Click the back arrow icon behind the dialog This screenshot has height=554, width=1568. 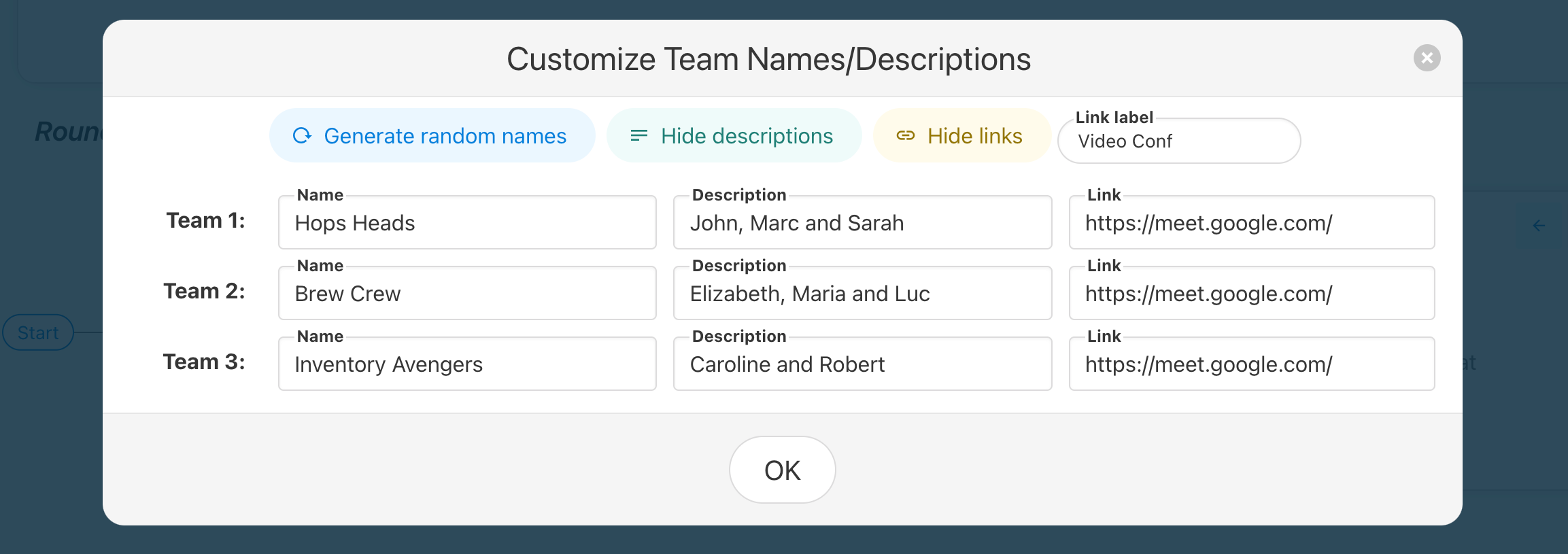tap(1539, 226)
